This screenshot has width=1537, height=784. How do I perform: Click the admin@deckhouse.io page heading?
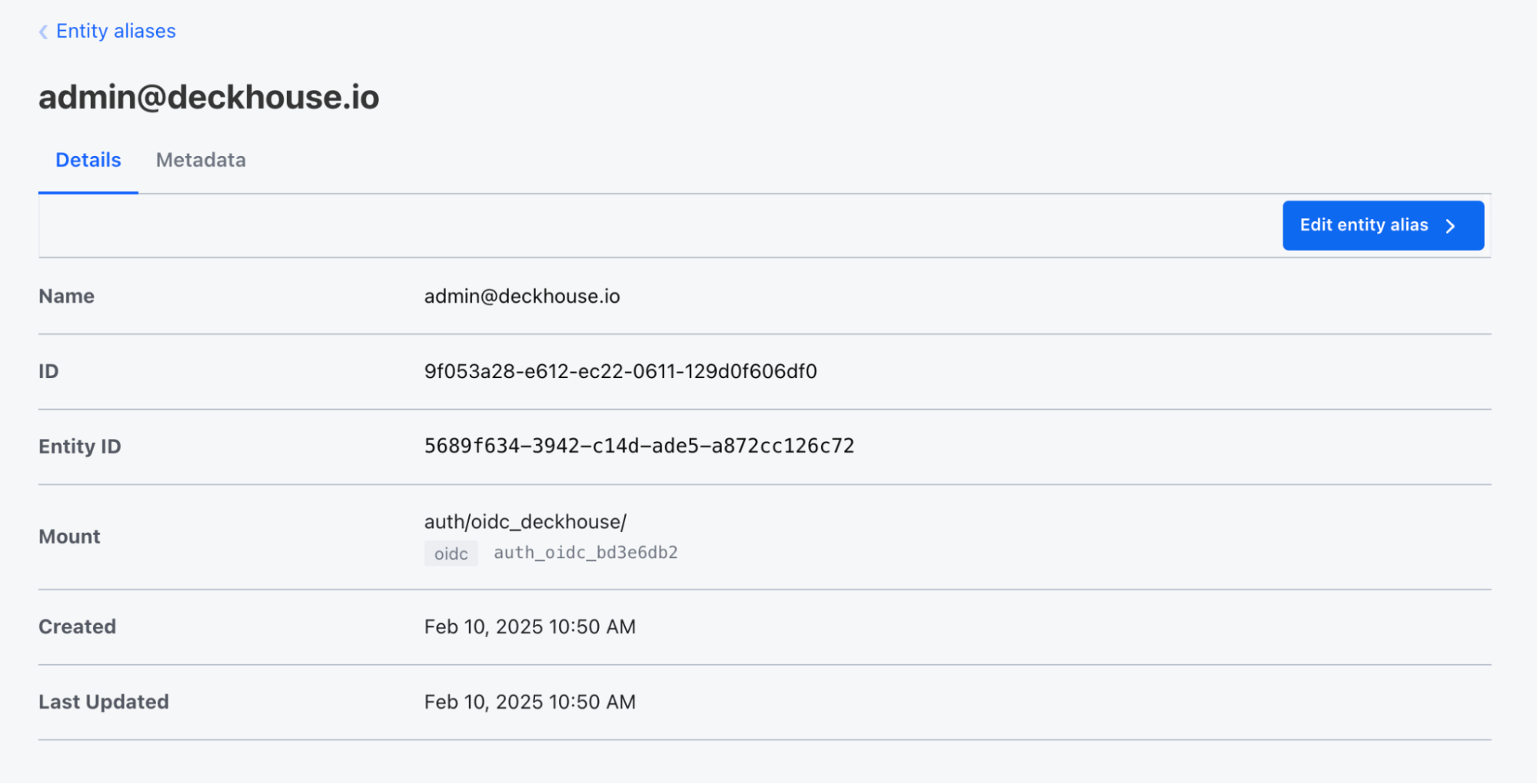[209, 98]
